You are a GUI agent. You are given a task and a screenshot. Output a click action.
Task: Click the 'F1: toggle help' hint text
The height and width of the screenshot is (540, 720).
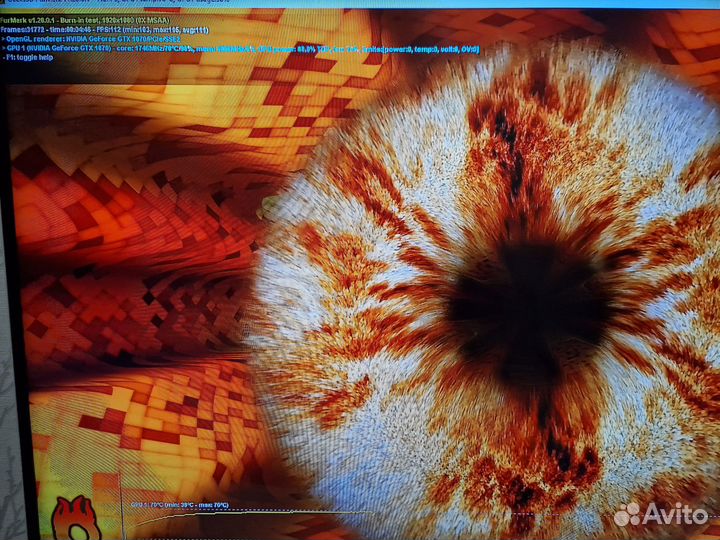point(28,58)
